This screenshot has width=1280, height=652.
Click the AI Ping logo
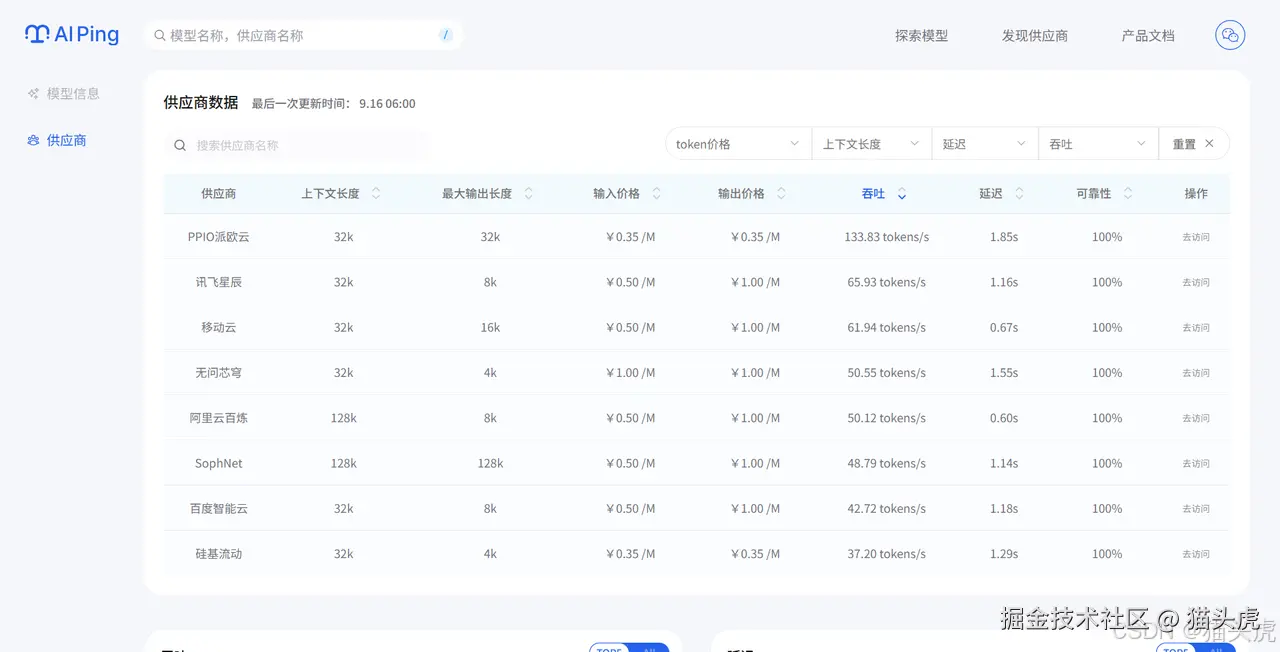[71, 34]
